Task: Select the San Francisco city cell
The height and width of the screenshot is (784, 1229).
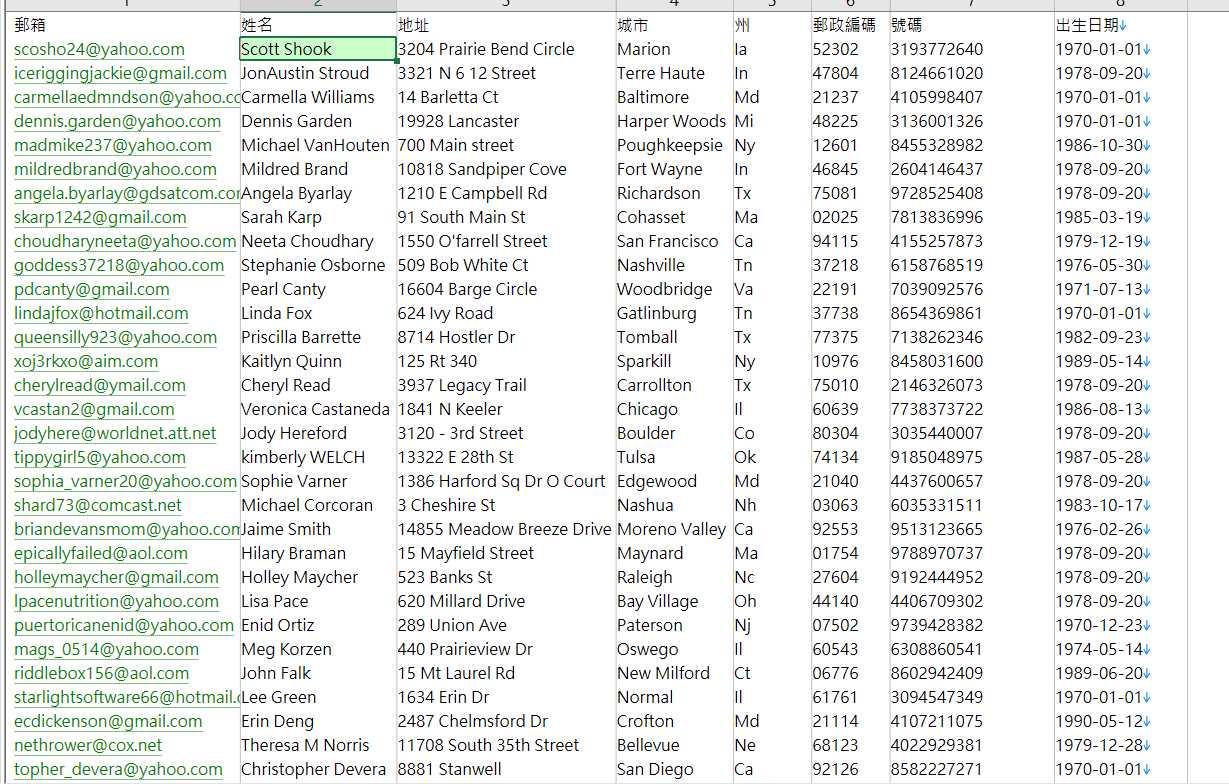Action: coord(674,241)
